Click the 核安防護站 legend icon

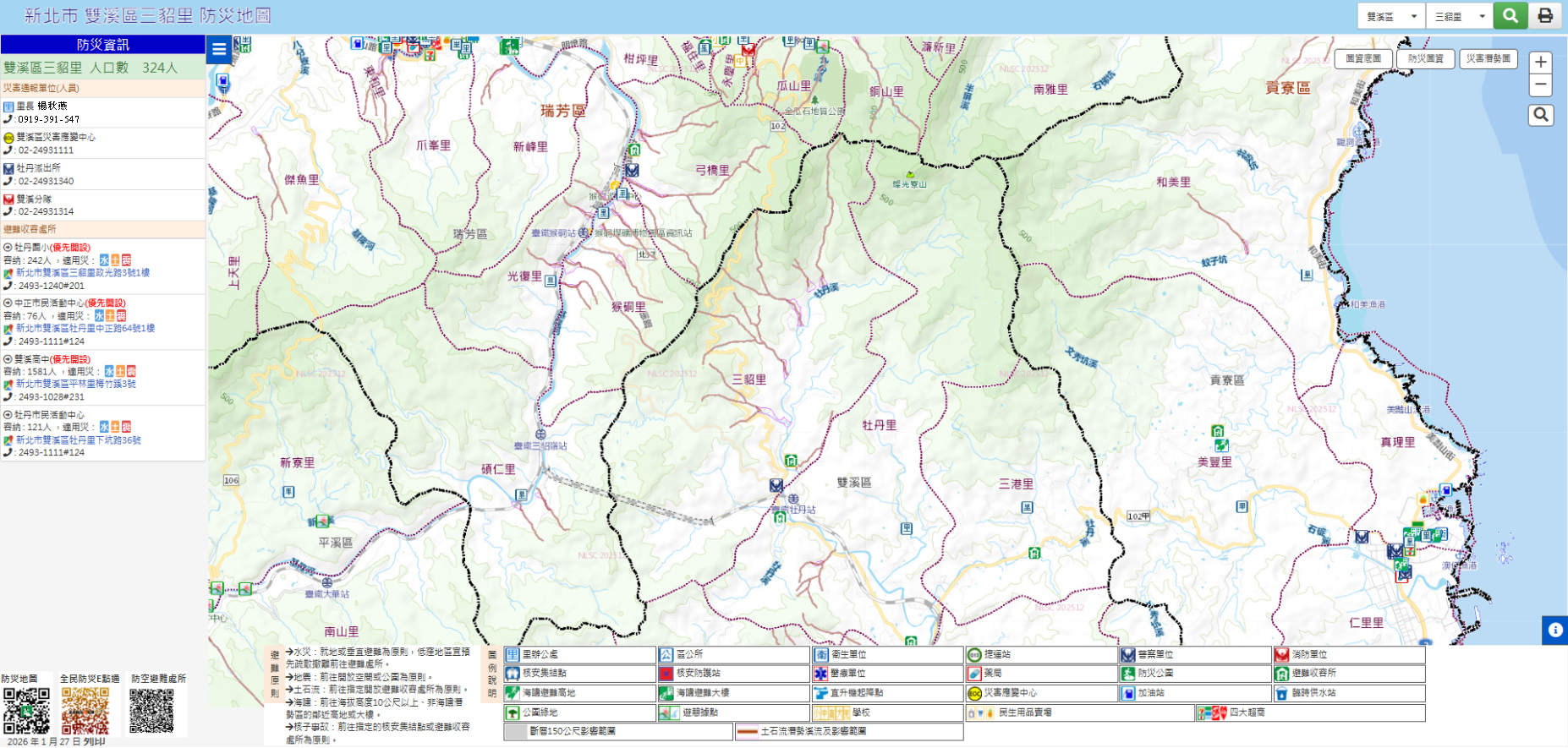point(666,674)
